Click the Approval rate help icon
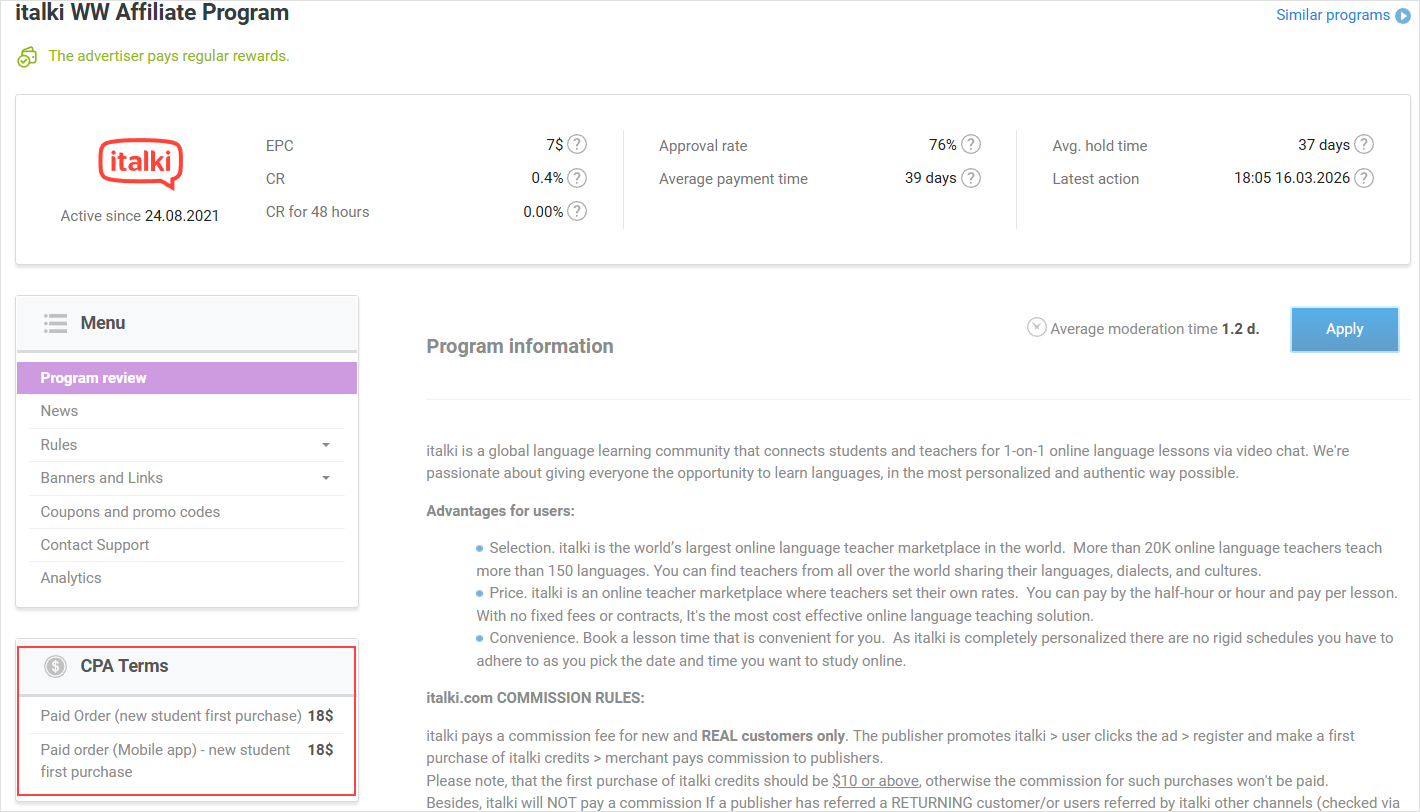The image size is (1420, 812). point(971,145)
